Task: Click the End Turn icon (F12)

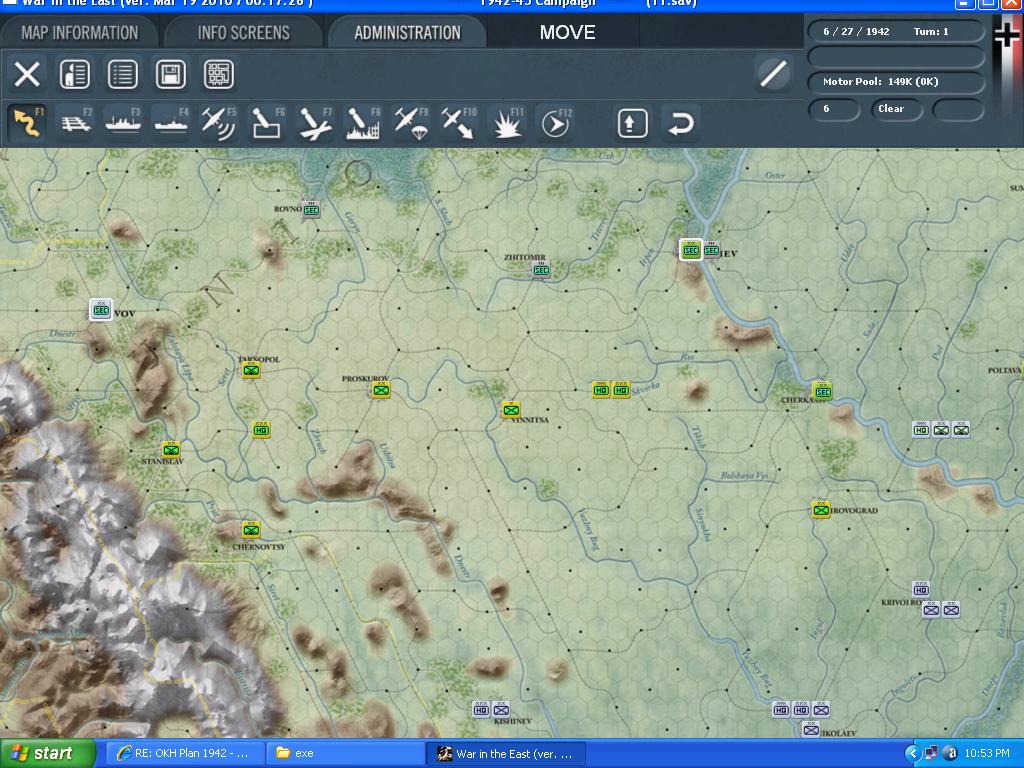Action: 555,123
